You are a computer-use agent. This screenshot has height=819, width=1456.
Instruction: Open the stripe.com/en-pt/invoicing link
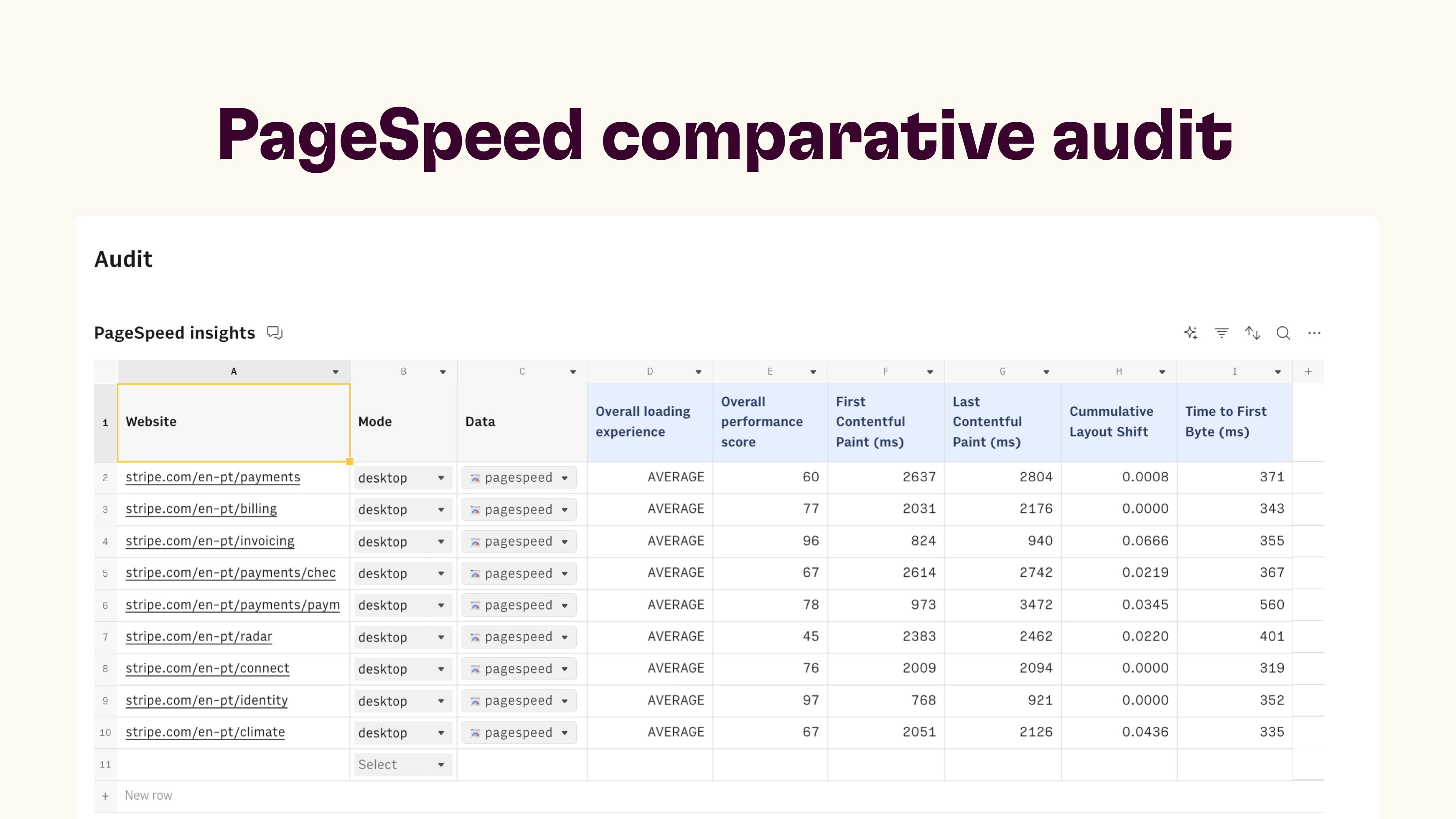pyautogui.click(x=210, y=541)
